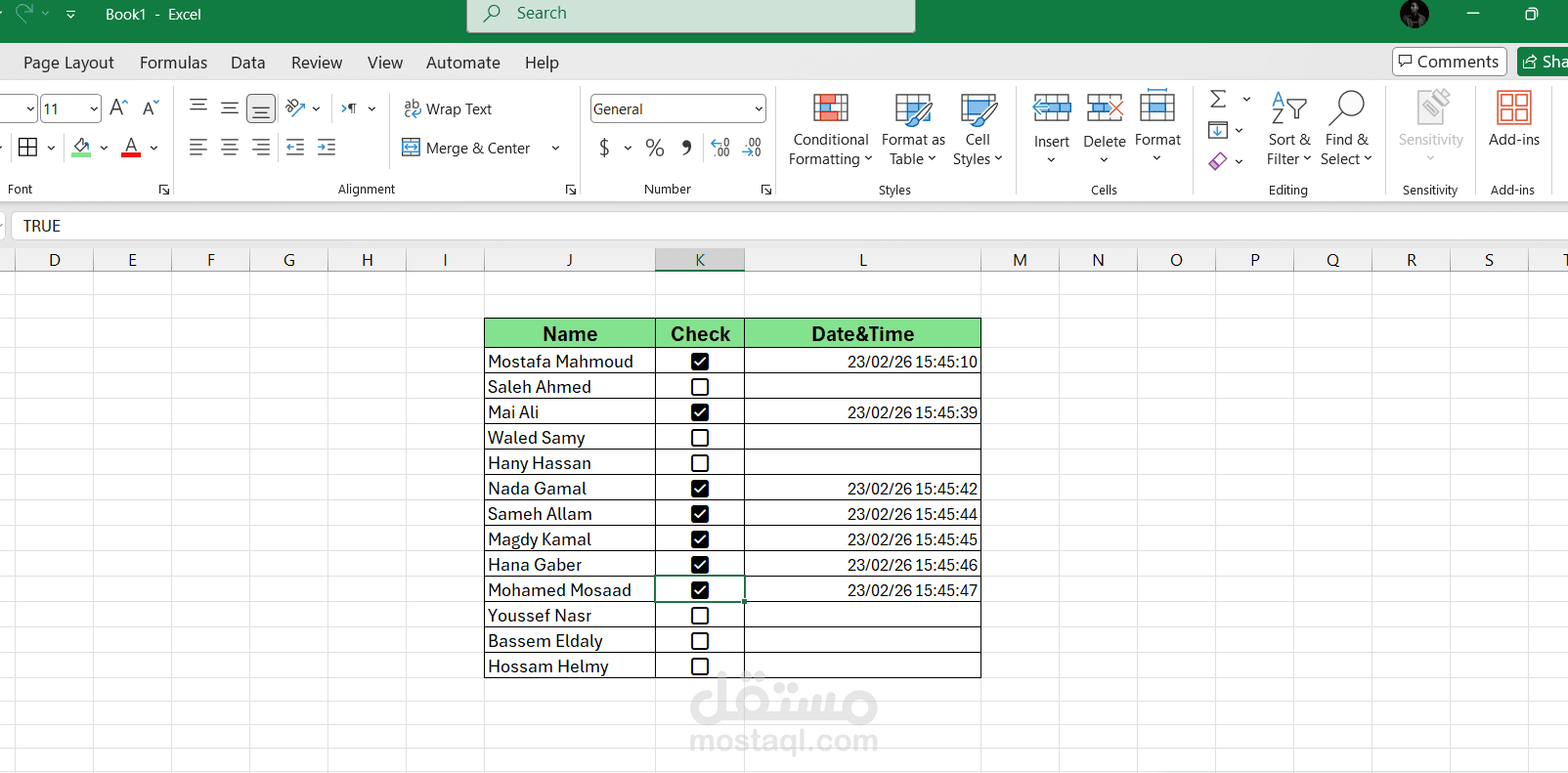Check the checkbox for Saleh Ahmed
This screenshot has height=773, width=1568.
click(x=700, y=387)
